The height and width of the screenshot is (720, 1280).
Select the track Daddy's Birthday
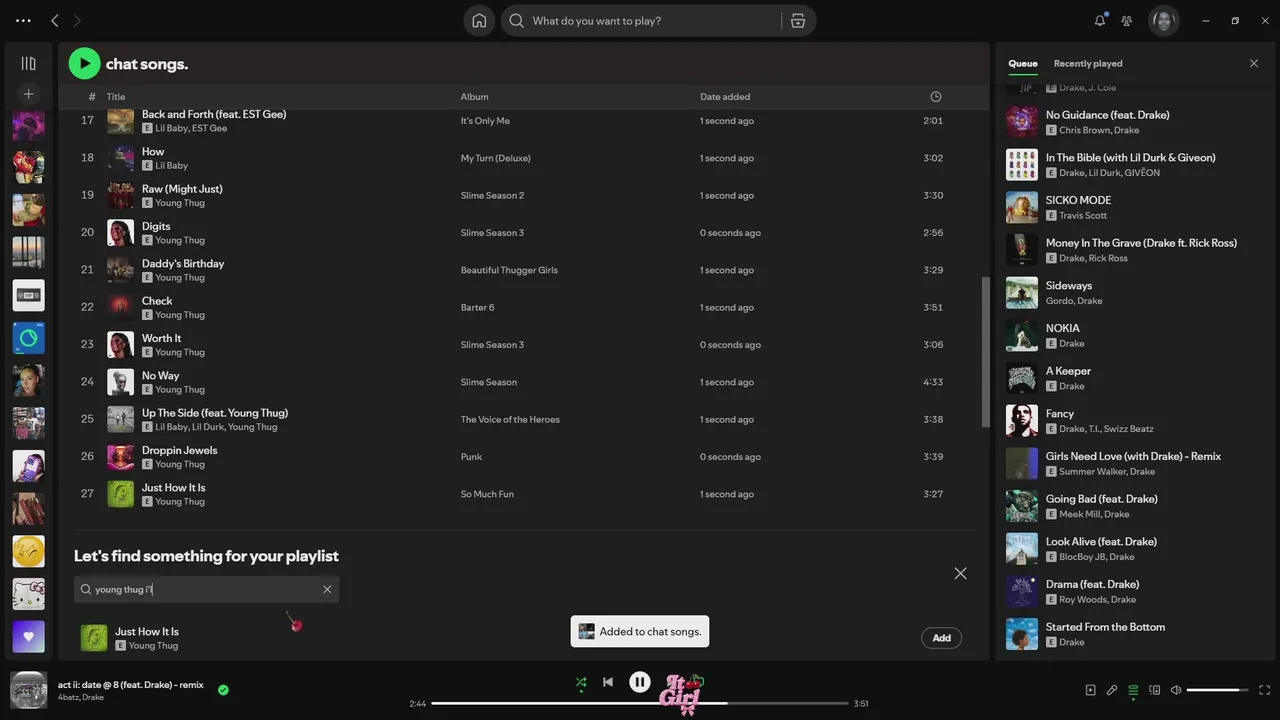pyautogui.click(x=183, y=264)
